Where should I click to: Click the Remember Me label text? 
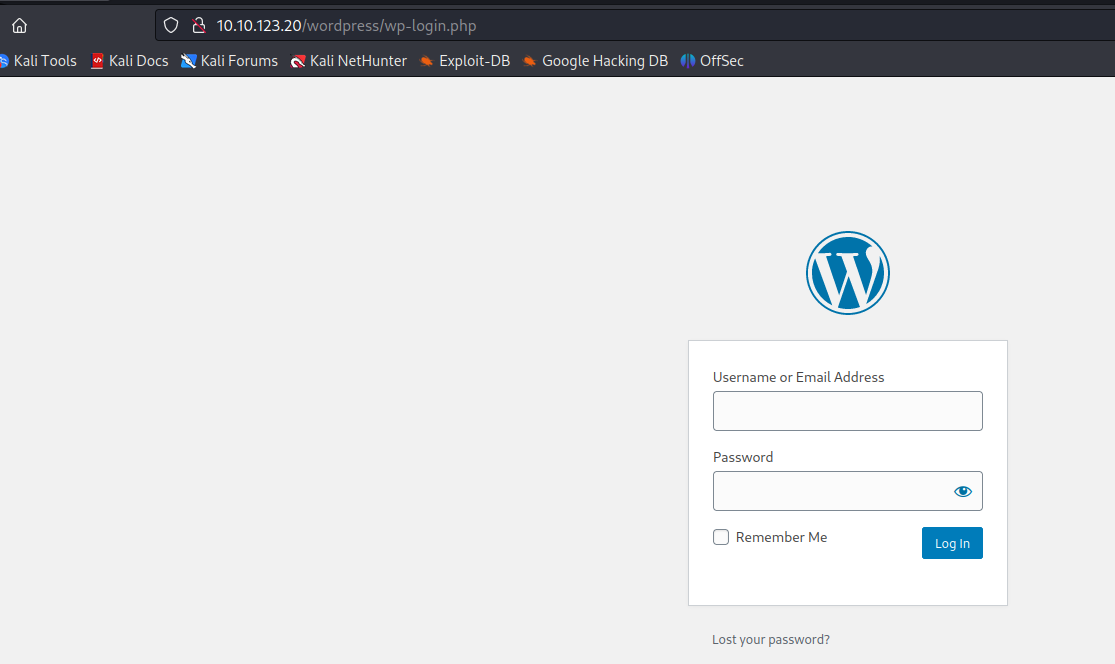pyautogui.click(x=781, y=537)
